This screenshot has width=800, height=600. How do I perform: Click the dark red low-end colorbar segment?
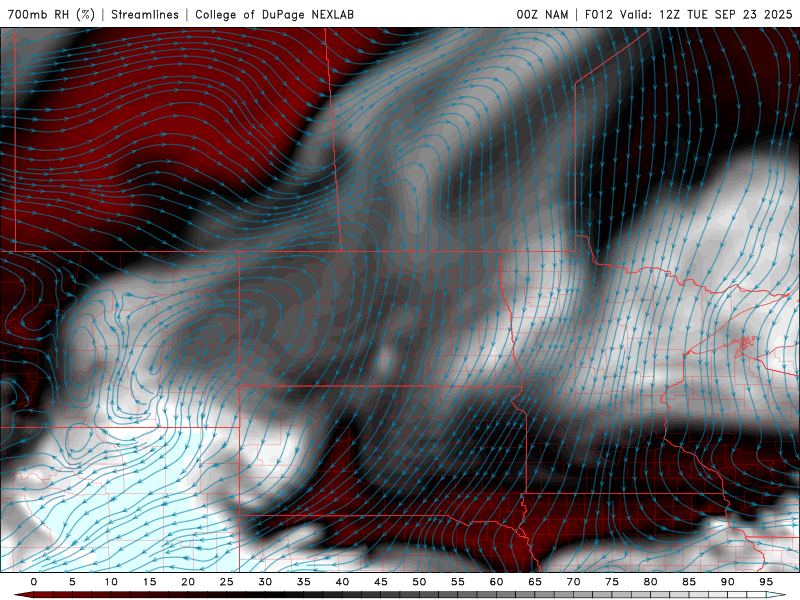[x=24, y=595]
